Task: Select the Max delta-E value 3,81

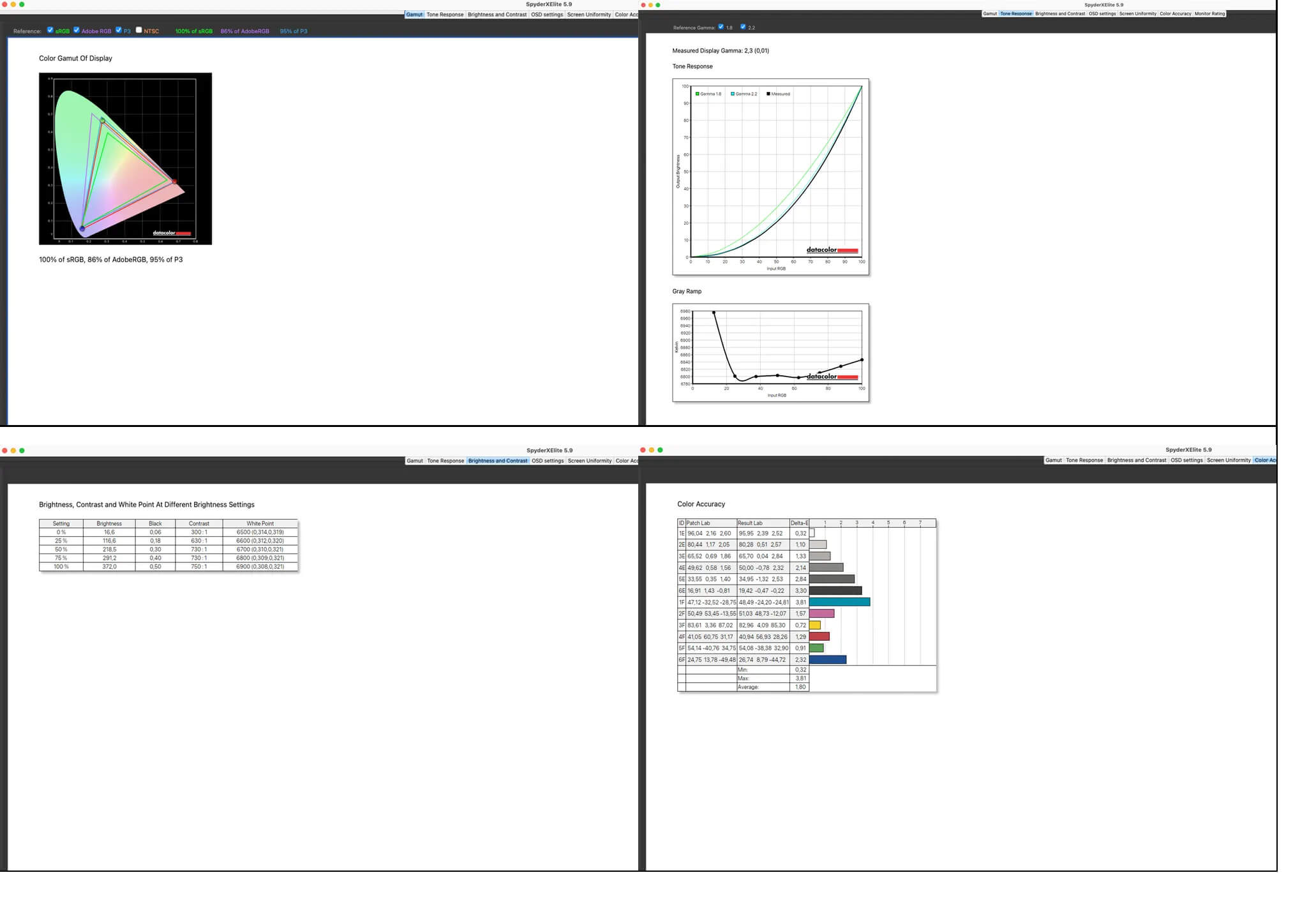Action: pos(800,678)
